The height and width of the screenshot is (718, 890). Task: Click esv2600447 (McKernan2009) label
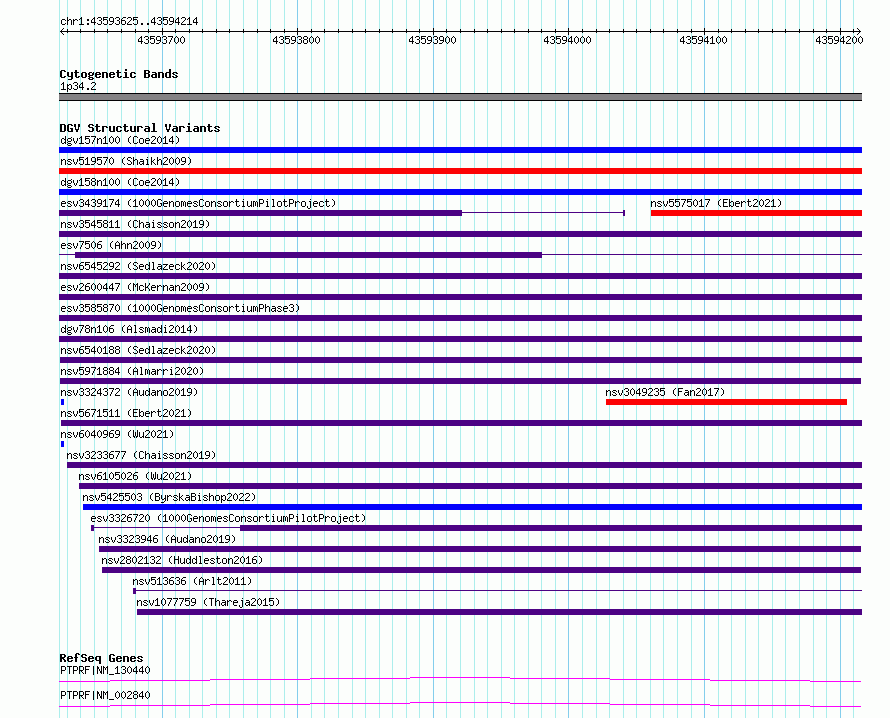(x=135, y=287)
